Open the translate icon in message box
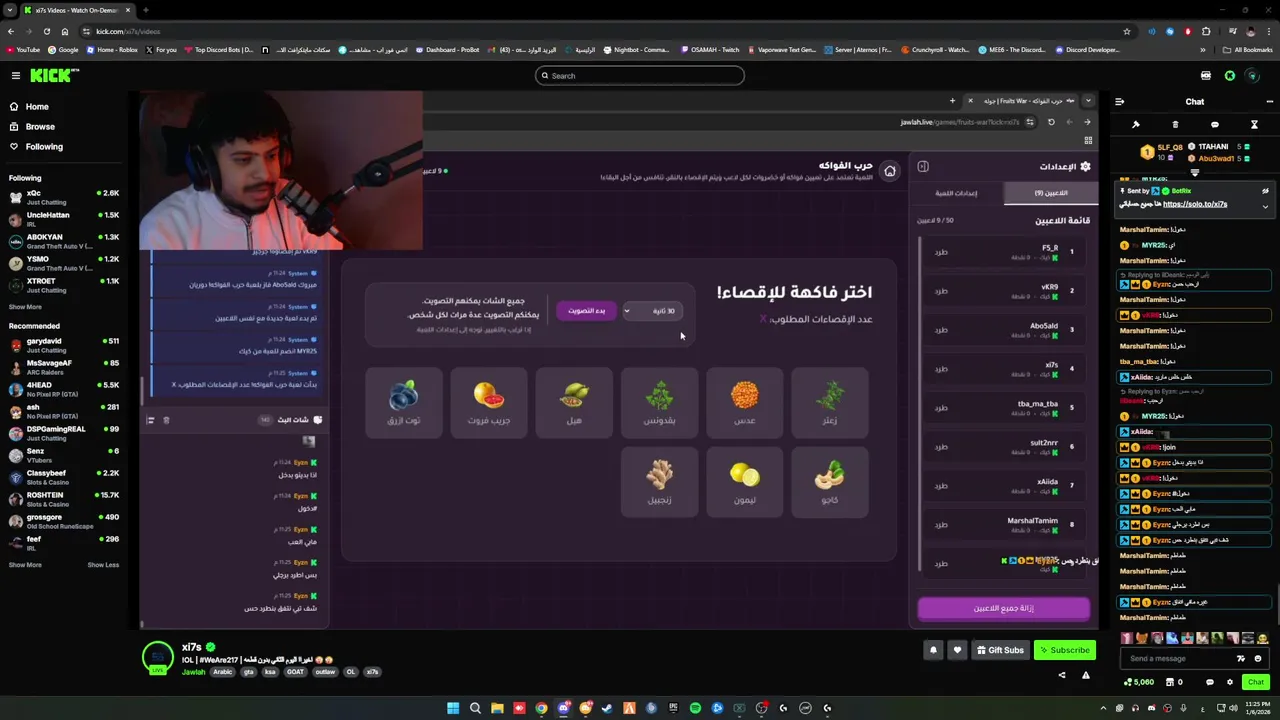1280x720 pixels. 1241,658
